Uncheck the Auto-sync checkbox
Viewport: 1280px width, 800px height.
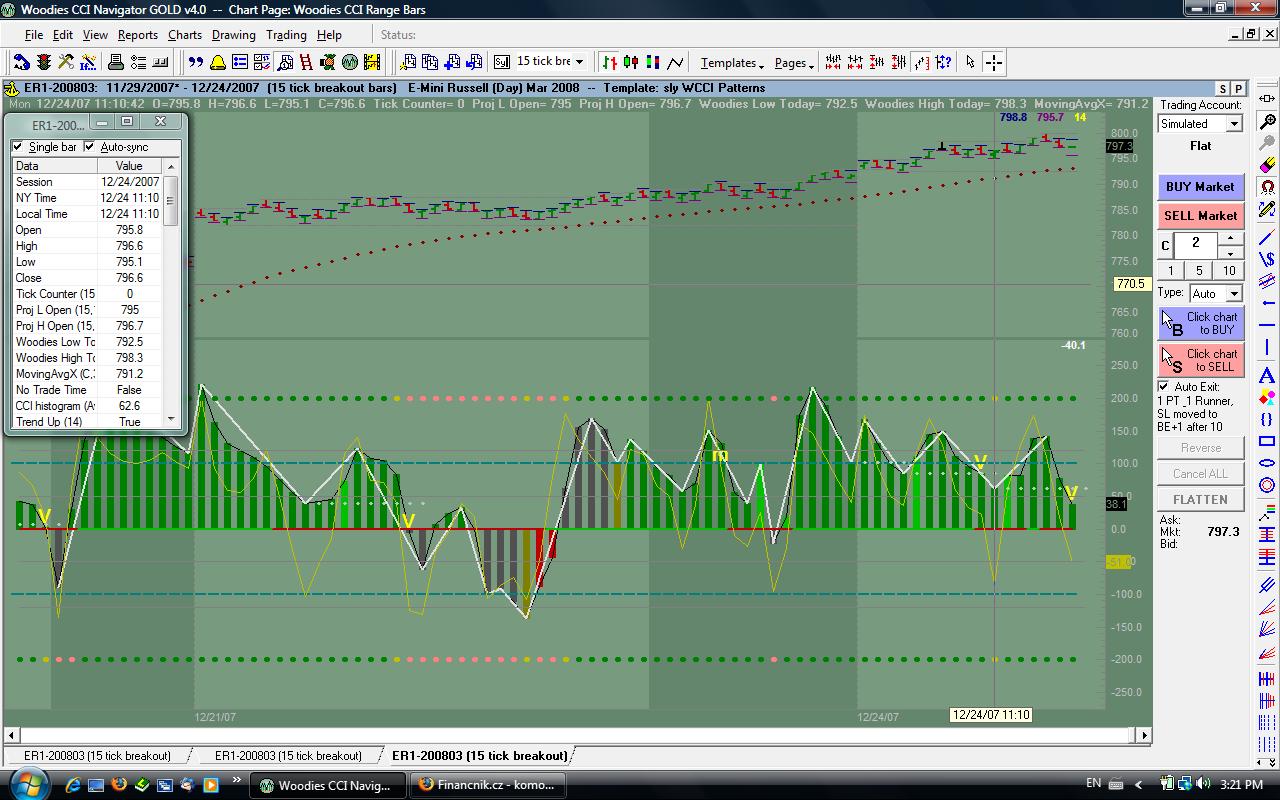90,147
